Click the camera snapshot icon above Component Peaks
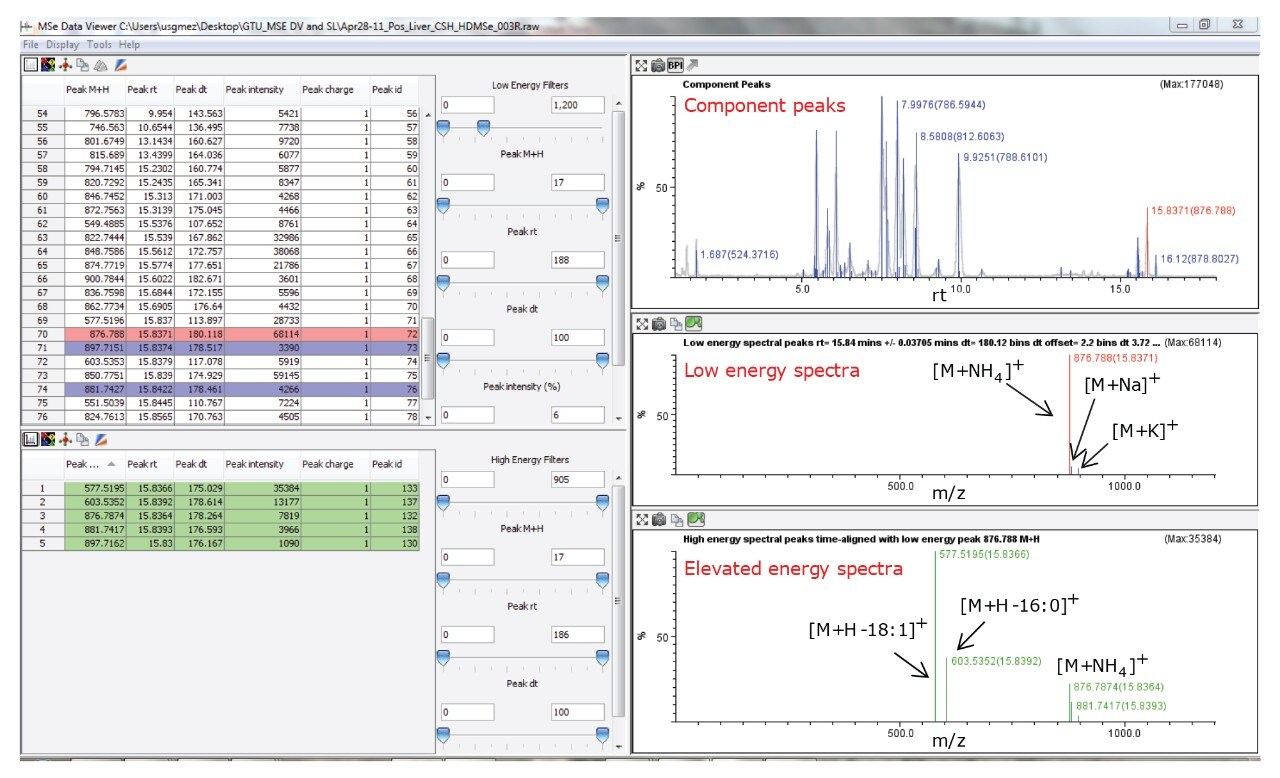Viewport: 1280px width, 778px height. [659, 63]
